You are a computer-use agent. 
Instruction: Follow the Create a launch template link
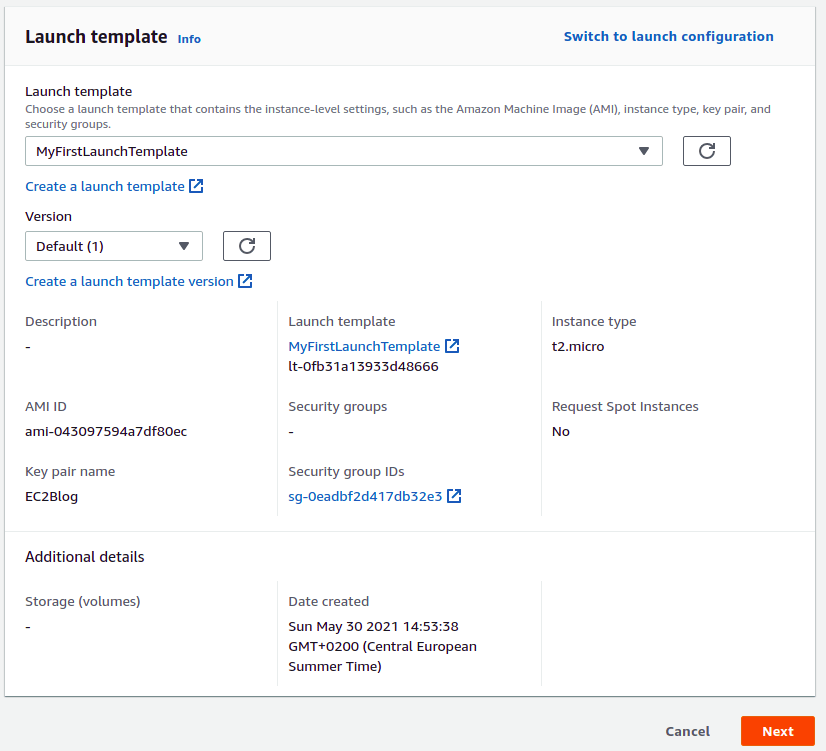pyautogui.click(x=104, y=186)
